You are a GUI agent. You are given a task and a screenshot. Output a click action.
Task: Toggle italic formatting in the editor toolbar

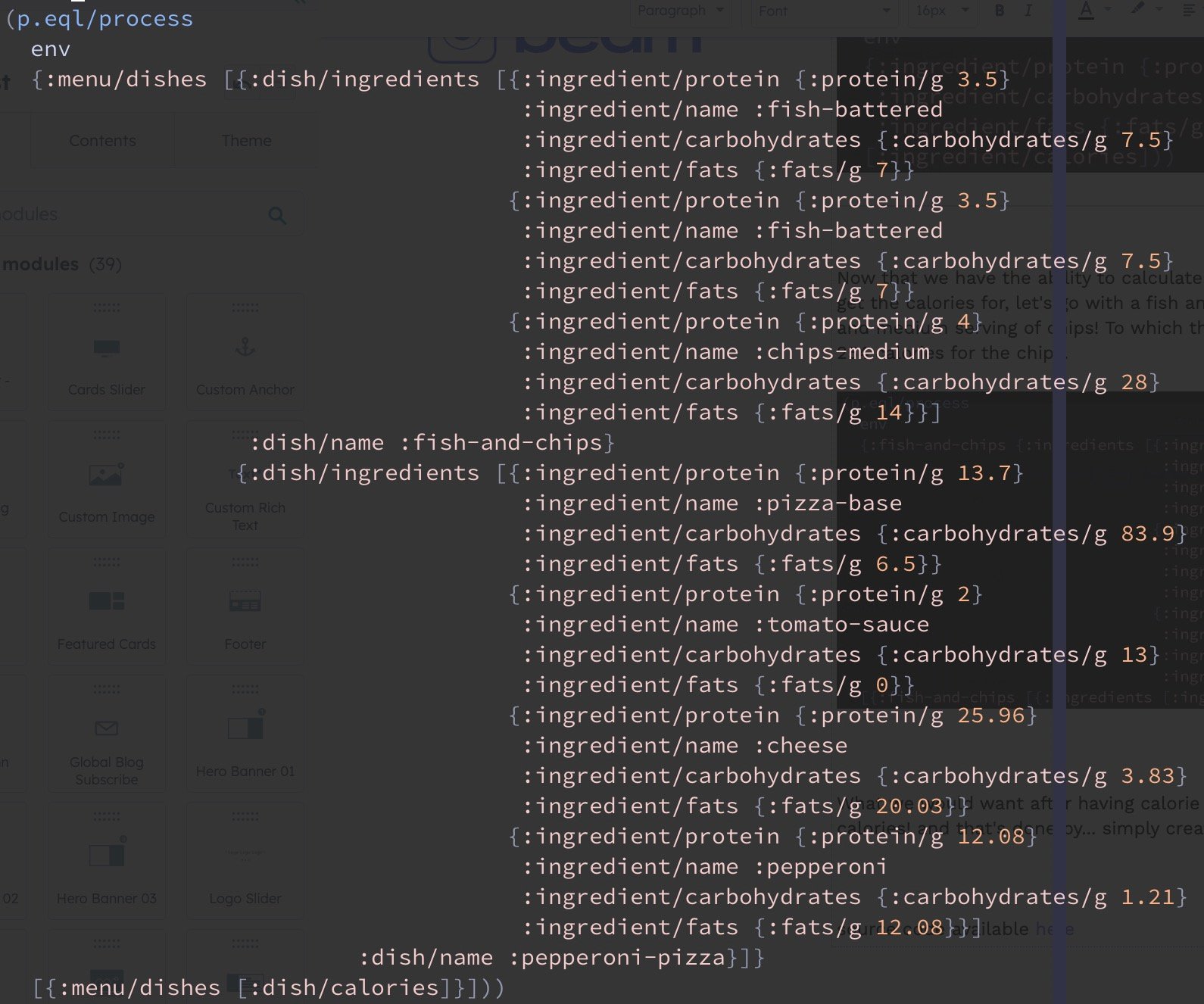click(1028, 11)
